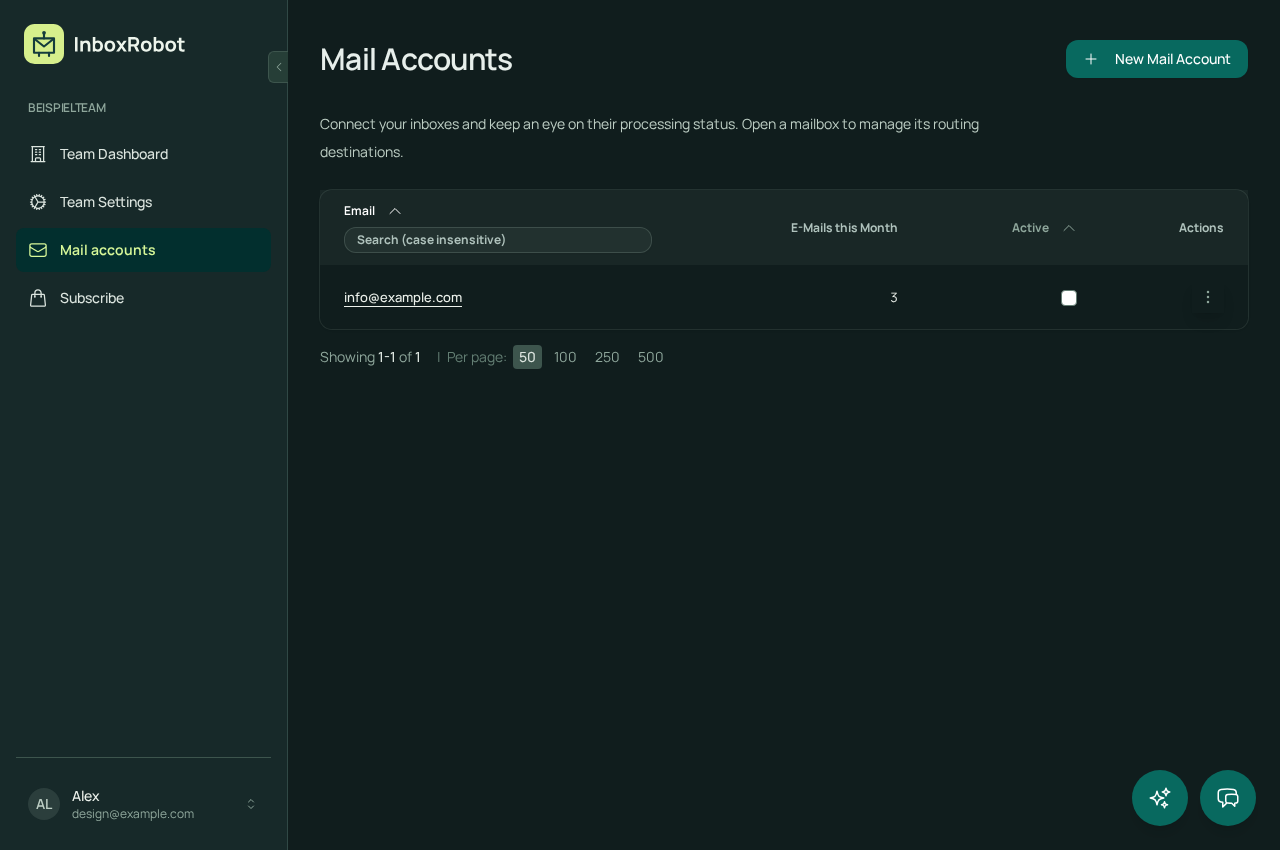Click the AL user avatar
This screenshot has width=1280, height=850.
tap(44, 804)
